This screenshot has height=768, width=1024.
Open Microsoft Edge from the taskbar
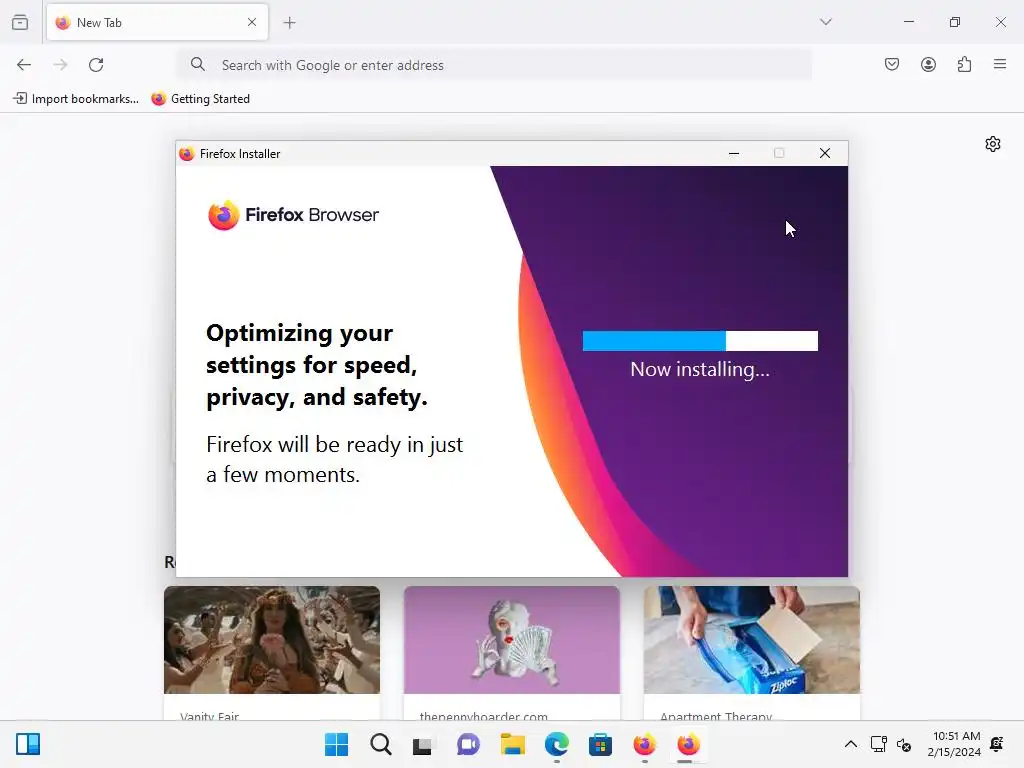[556, 744]
